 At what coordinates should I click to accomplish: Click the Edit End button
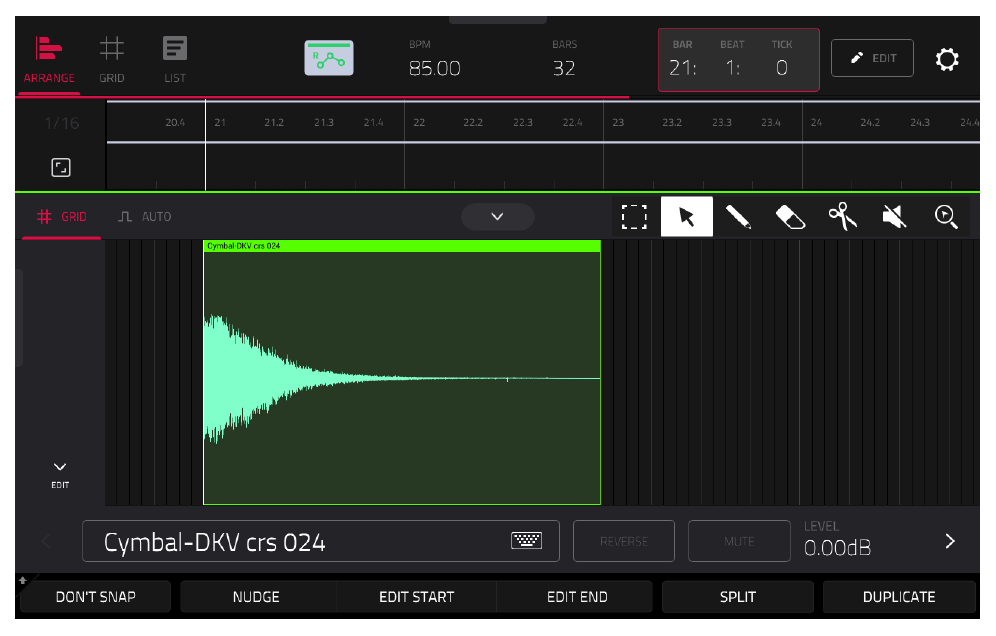[577, 597]
